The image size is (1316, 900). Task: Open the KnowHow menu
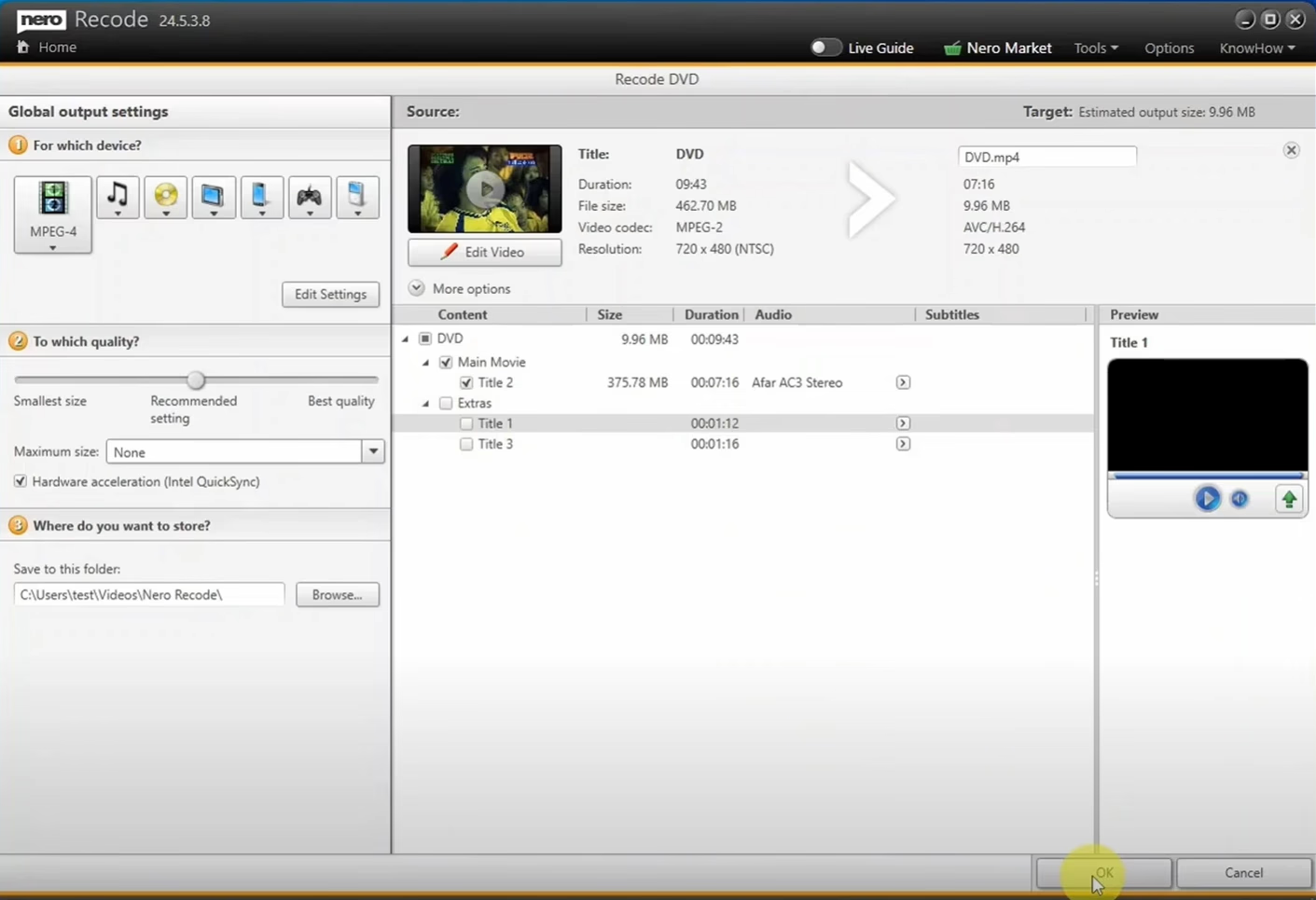click(x=1256, y=48)
